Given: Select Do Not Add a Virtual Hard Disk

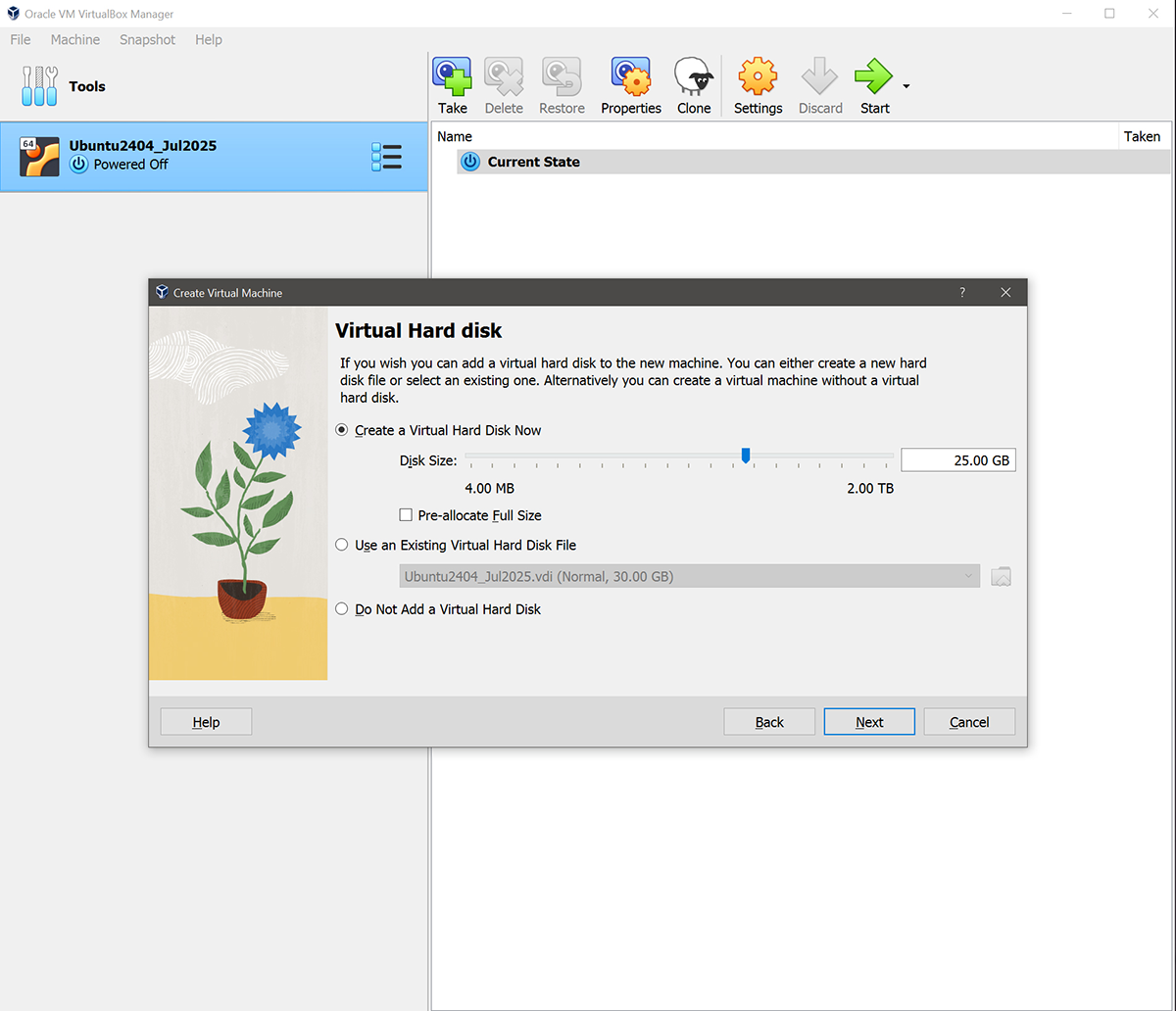Looking at the screenshot, I should (341, 609).
